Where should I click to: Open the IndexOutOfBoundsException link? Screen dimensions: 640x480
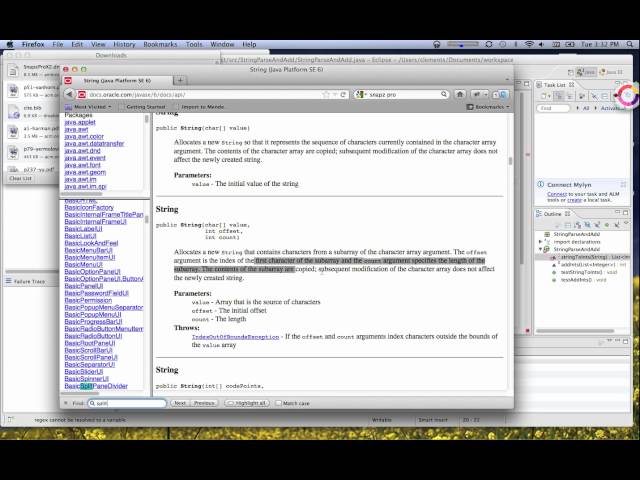click(236, 337)
